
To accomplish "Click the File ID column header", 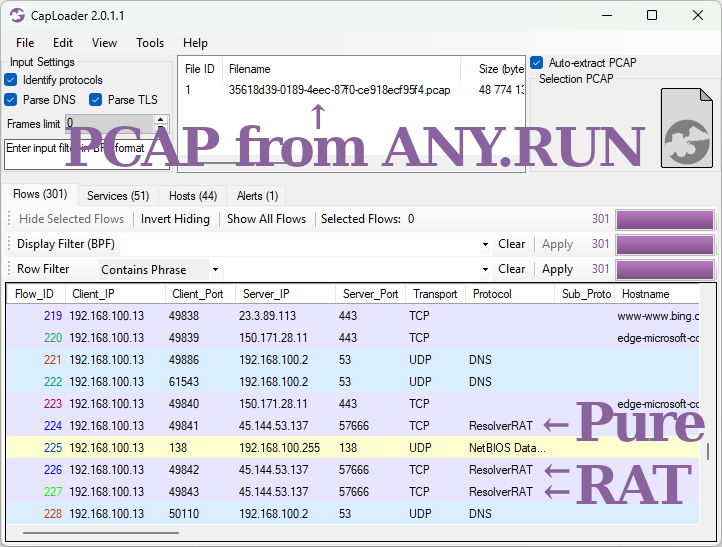I will point(200,69).
